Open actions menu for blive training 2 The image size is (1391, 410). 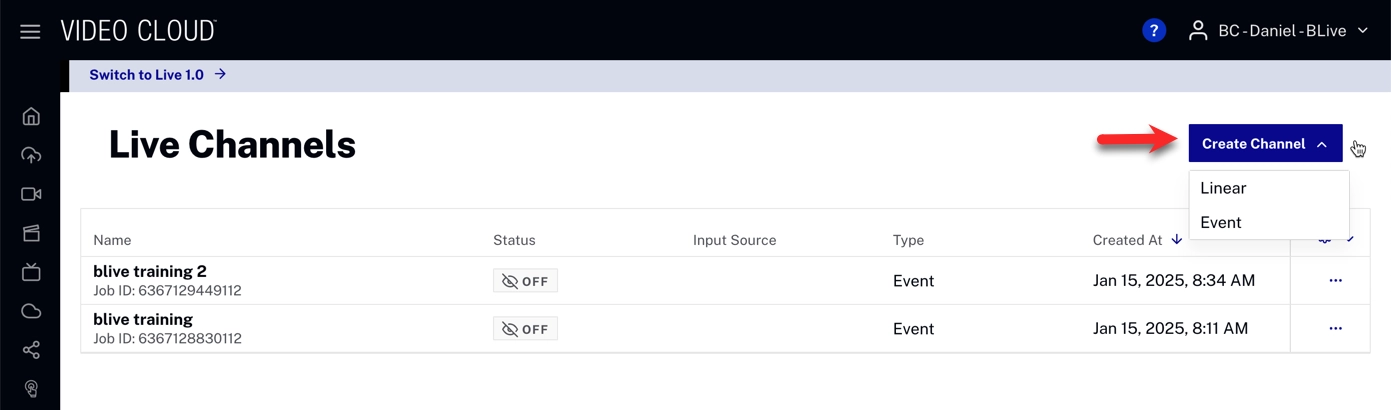[x=1335, y=281]
